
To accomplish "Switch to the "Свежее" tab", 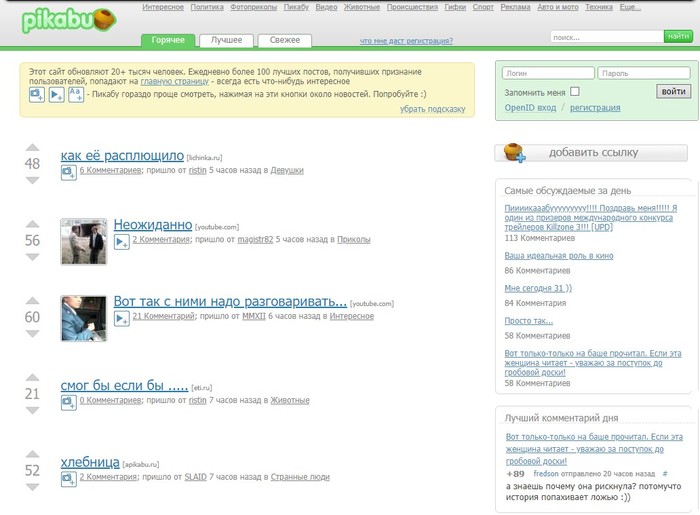I will click(x=284, y=41).
